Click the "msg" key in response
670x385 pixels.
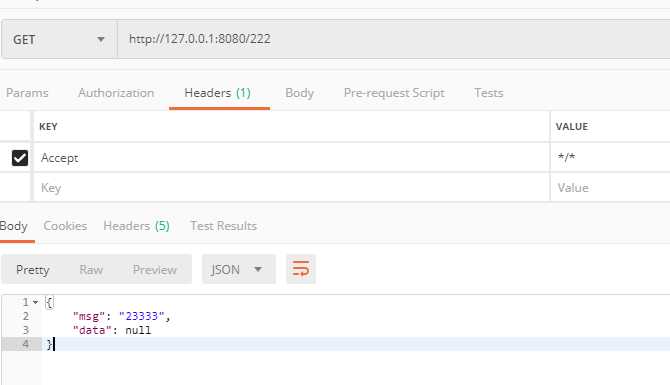(x=89, y=316)
